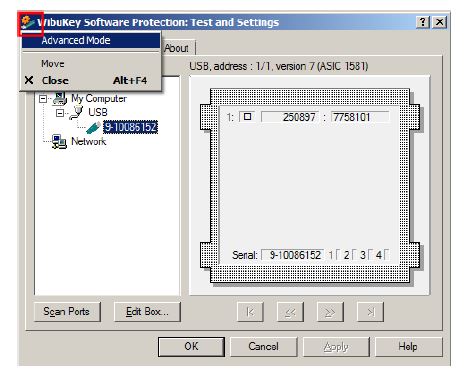Click the 7758101 user code field
Screen dimensions: 468x373
coord(360,117)
